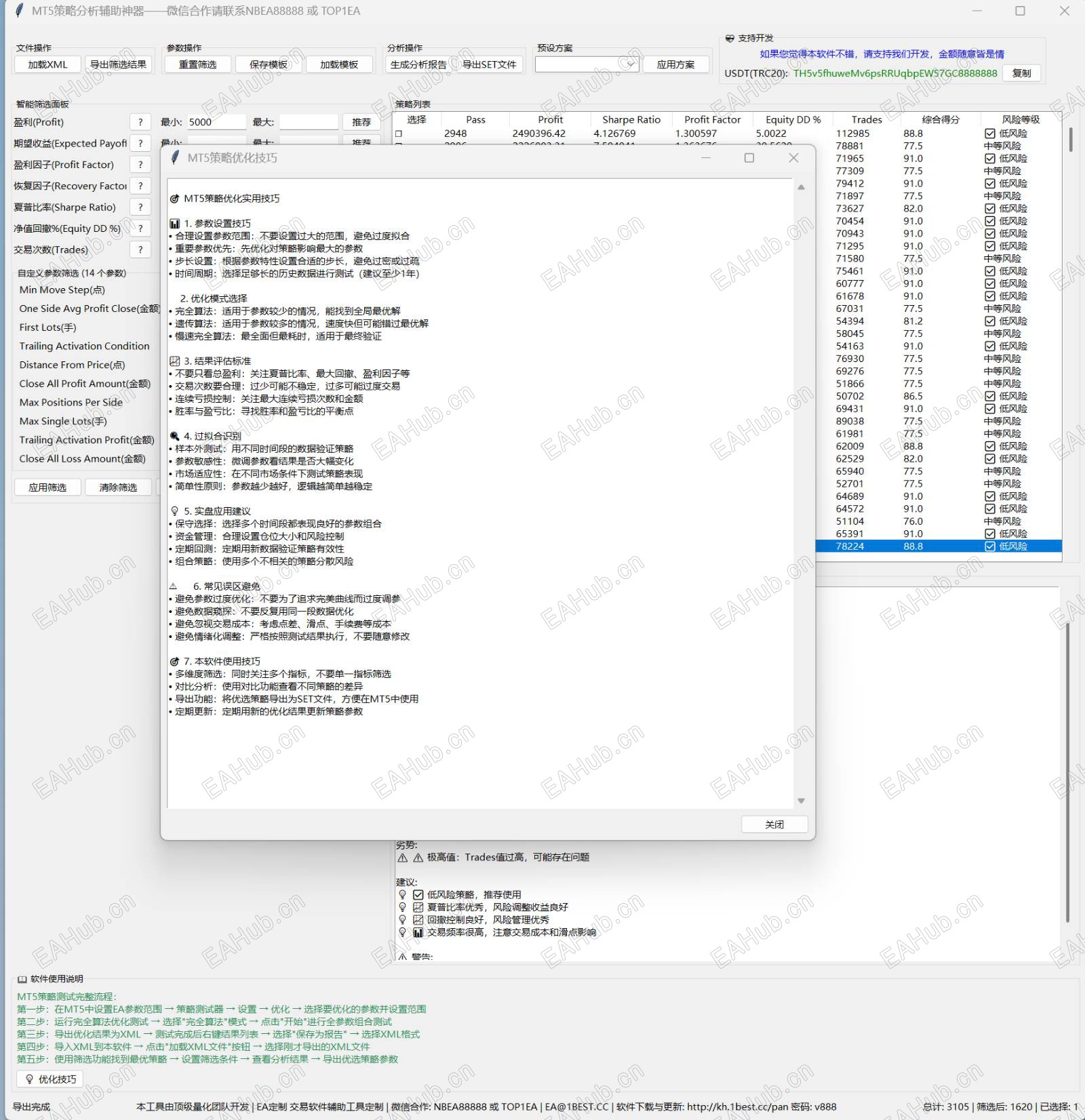Click the 最小 input field for Profit
Viewport: 1085px width, 1120px height.
[x=216, y=122]
